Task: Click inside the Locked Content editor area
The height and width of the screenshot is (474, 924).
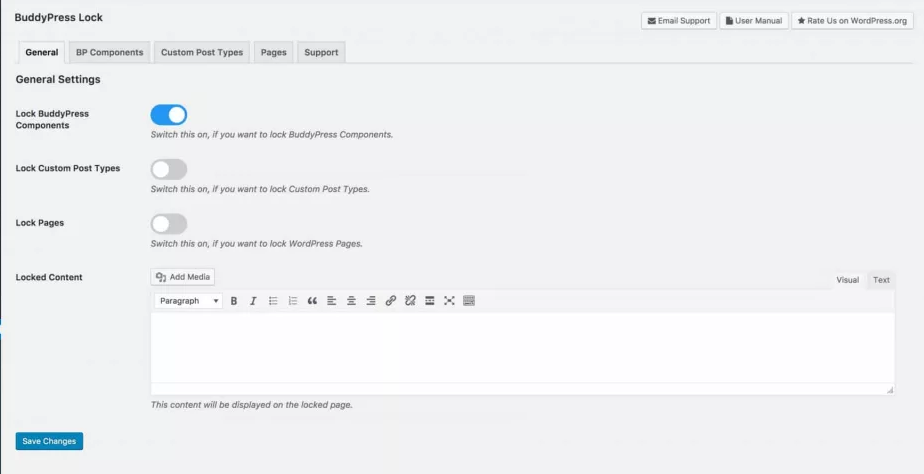Action: tap(520, 347)
